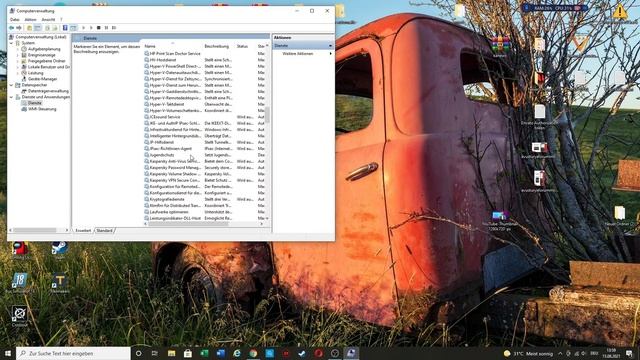Click Weitere Aktionen in the Aktionen pane

[x=298, y=53]
